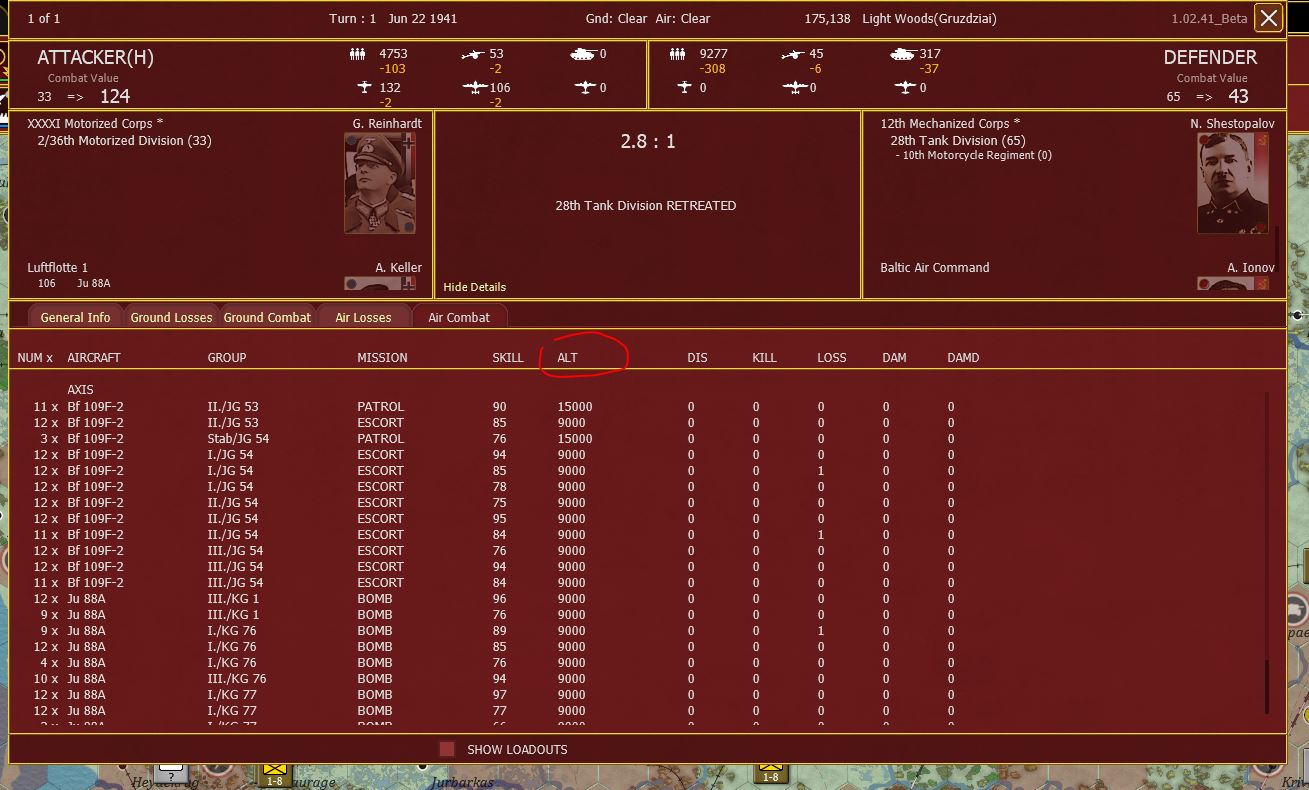Click defender bomber aircraft icon
1309x790 pixels.
tap(795, 87)
